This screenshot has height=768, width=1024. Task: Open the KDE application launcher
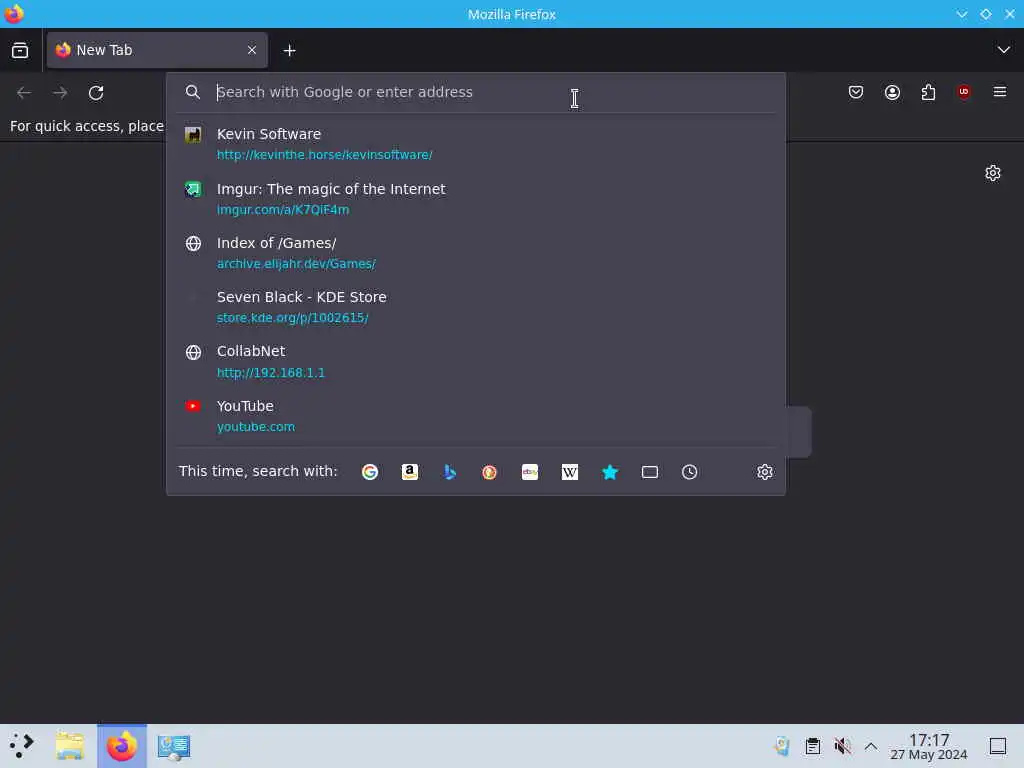pyautogui.click(x=22, y=746)
